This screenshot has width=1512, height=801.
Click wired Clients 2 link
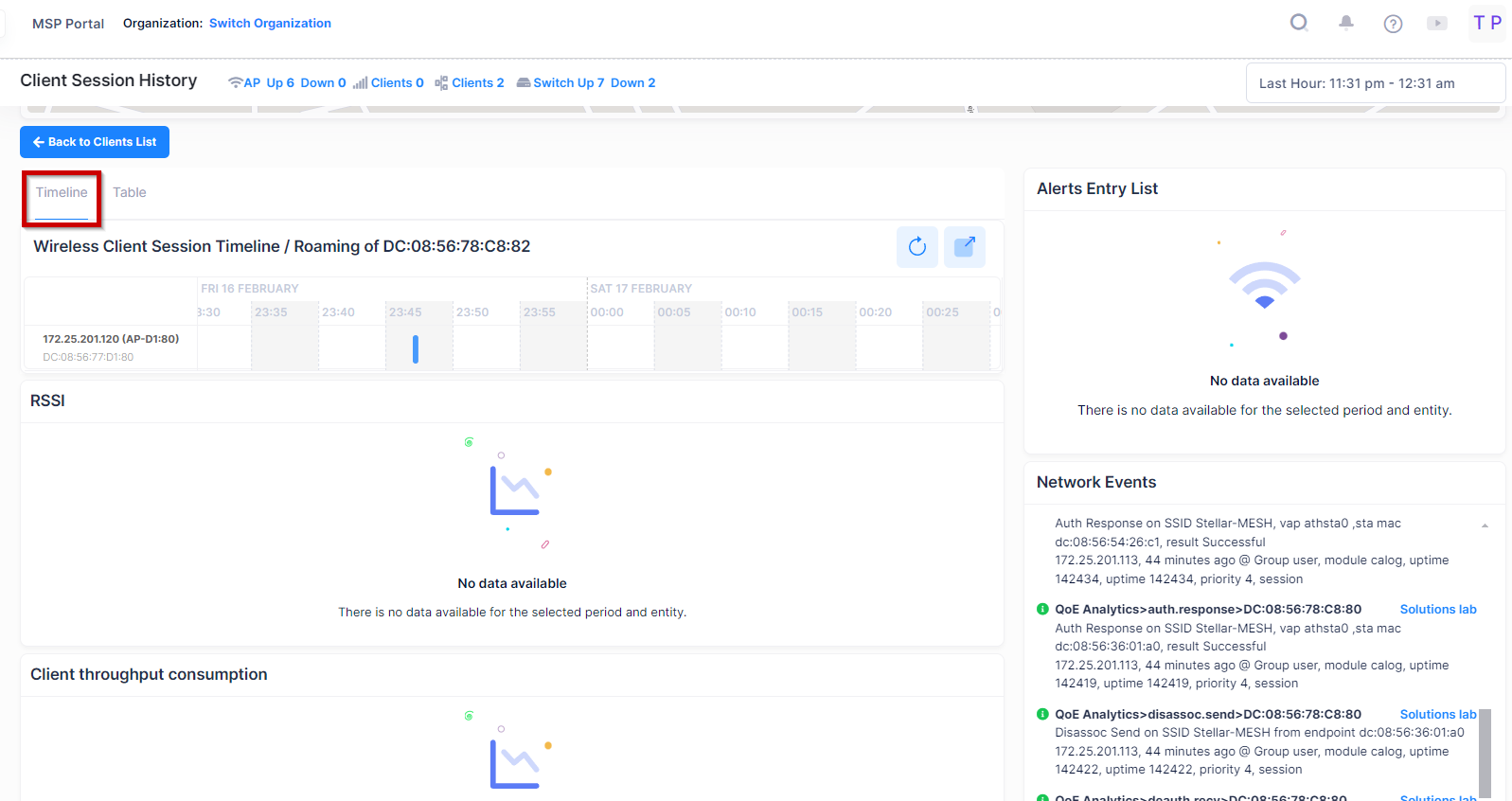478,83
